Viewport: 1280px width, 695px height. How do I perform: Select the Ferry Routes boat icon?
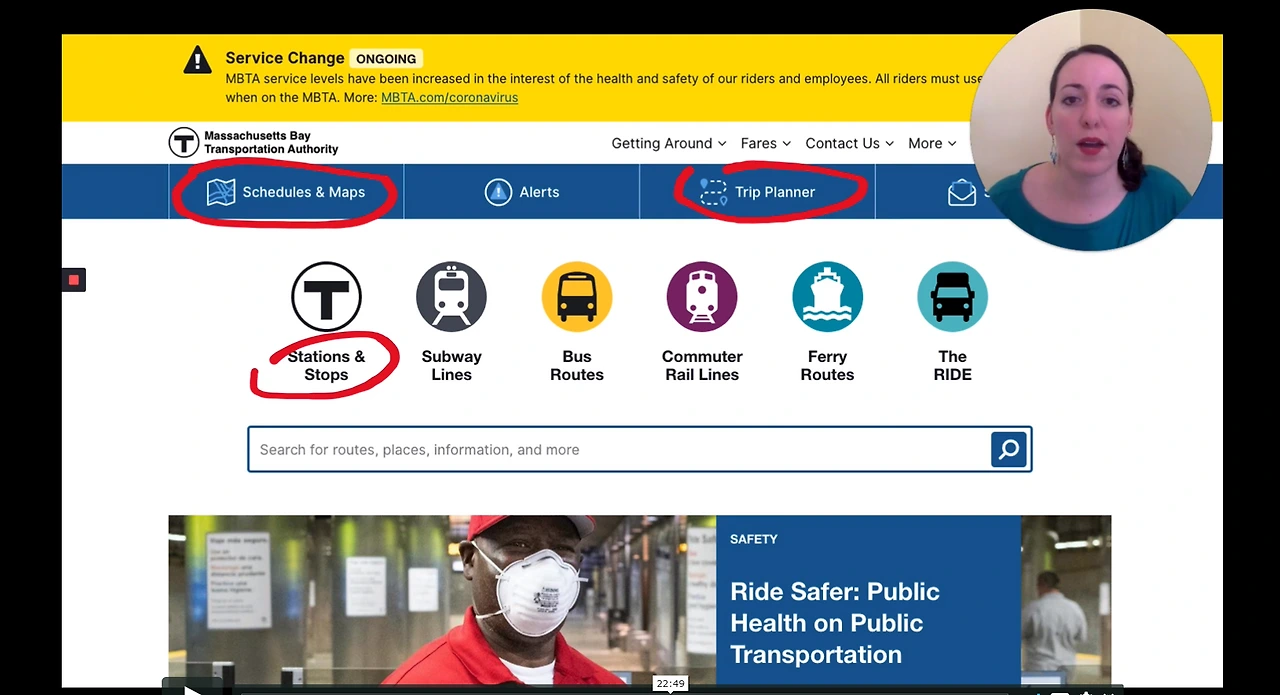coord(827,296)
